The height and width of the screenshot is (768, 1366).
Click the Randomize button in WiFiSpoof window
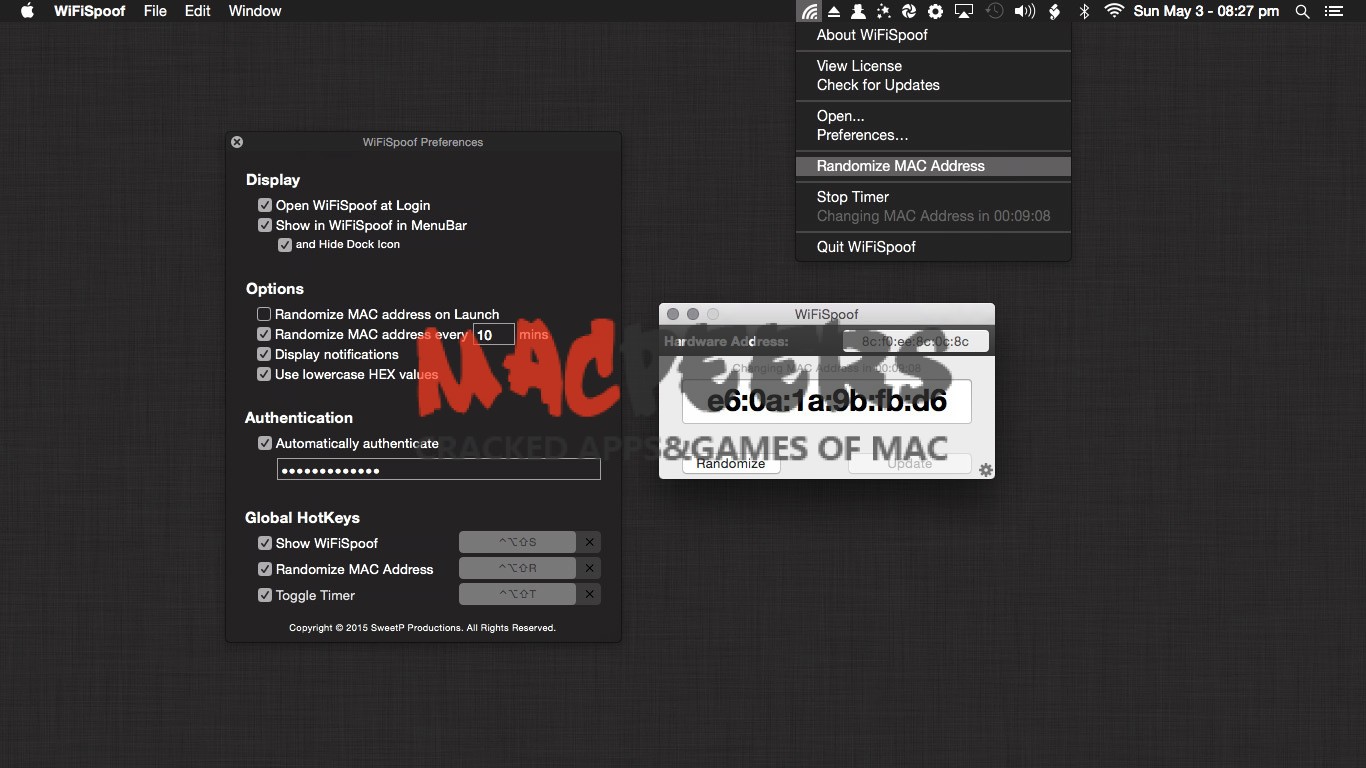731,464
